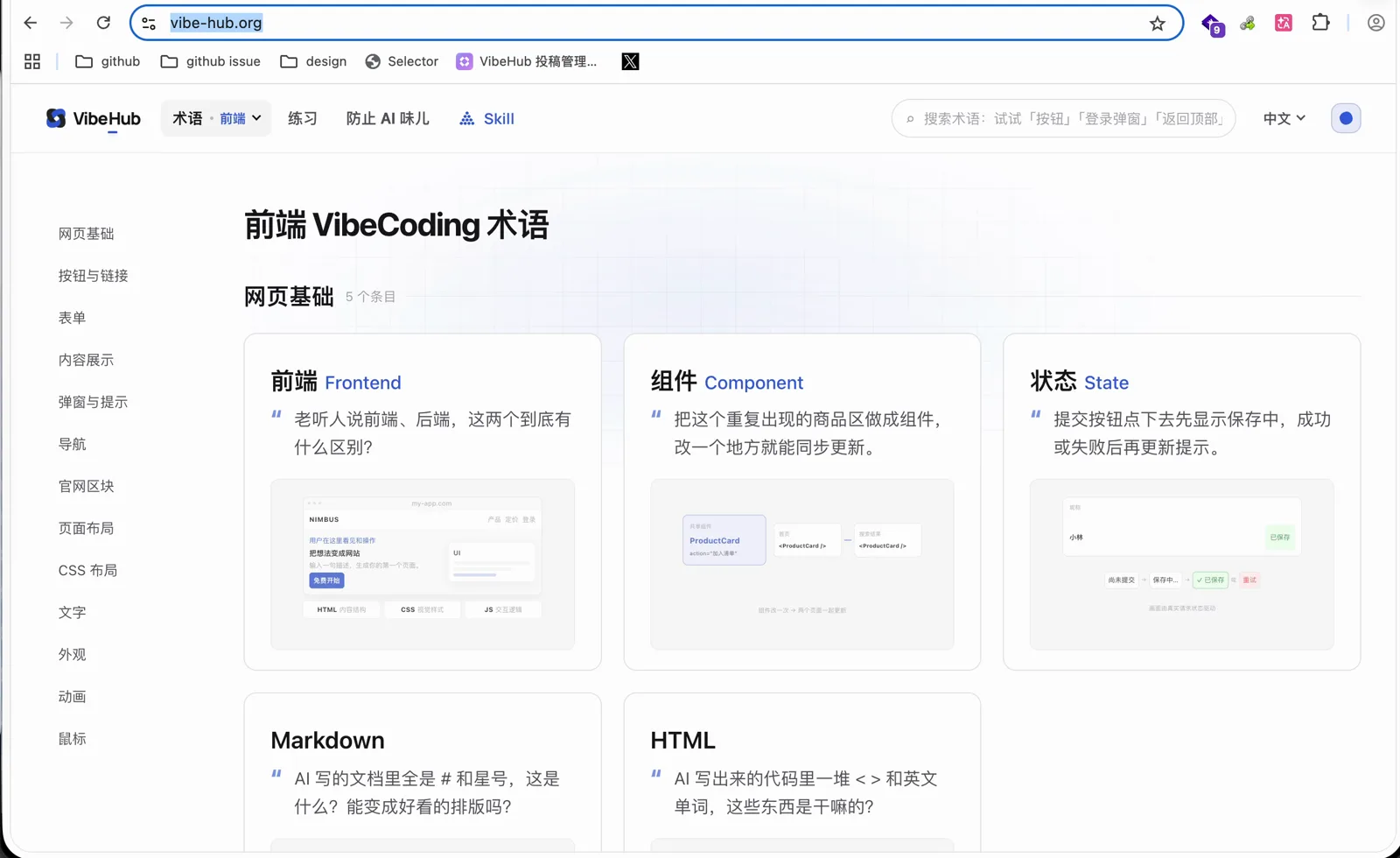Click the 5 个条目 count label

[x=370, y=297]
